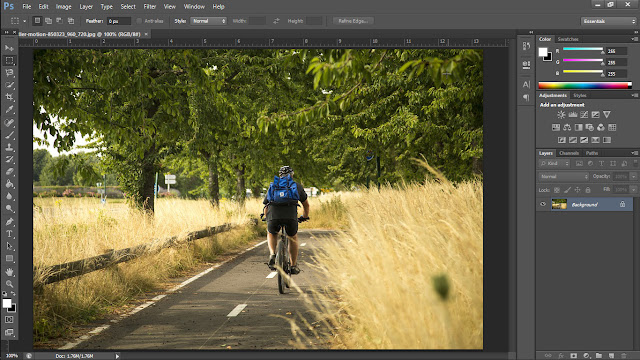Select the Eyedropper tool
Image resolution: width=640 pixels, height=360 pixels.
[x=9, y=109]
